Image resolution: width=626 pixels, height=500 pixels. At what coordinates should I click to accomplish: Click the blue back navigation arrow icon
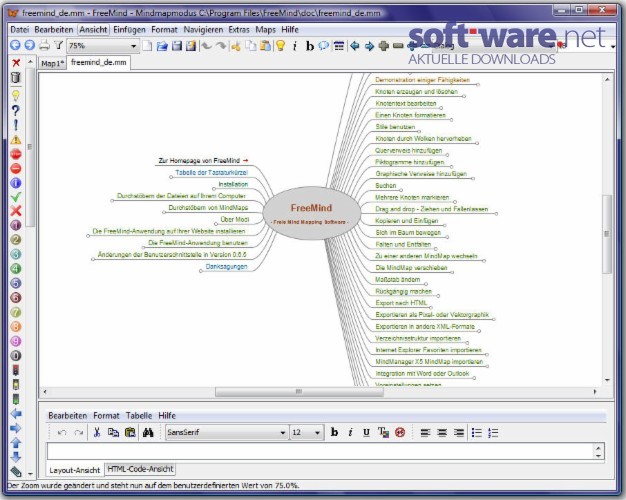coord(15,45)
